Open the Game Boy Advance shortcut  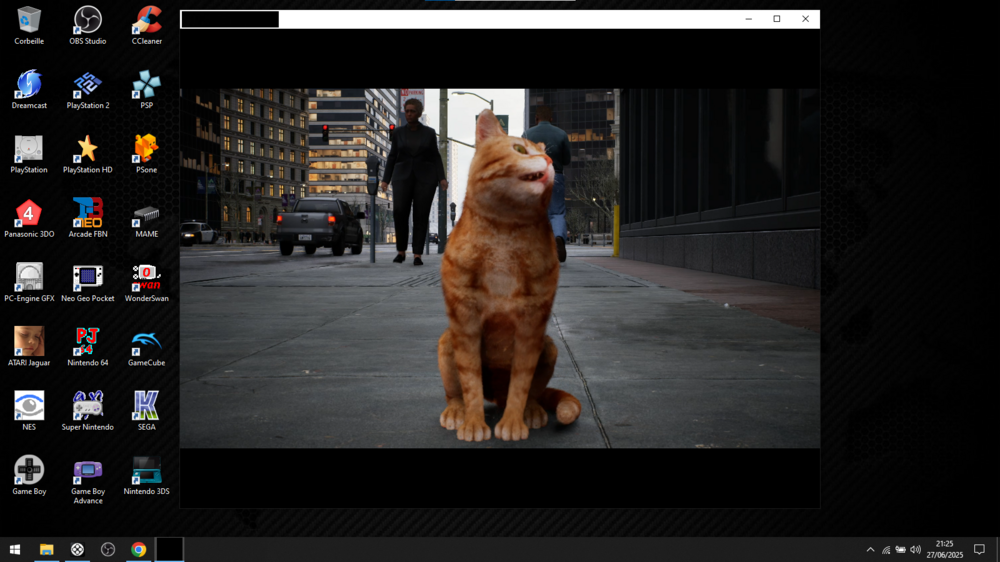pyautogui.click(x=88, y=470)
